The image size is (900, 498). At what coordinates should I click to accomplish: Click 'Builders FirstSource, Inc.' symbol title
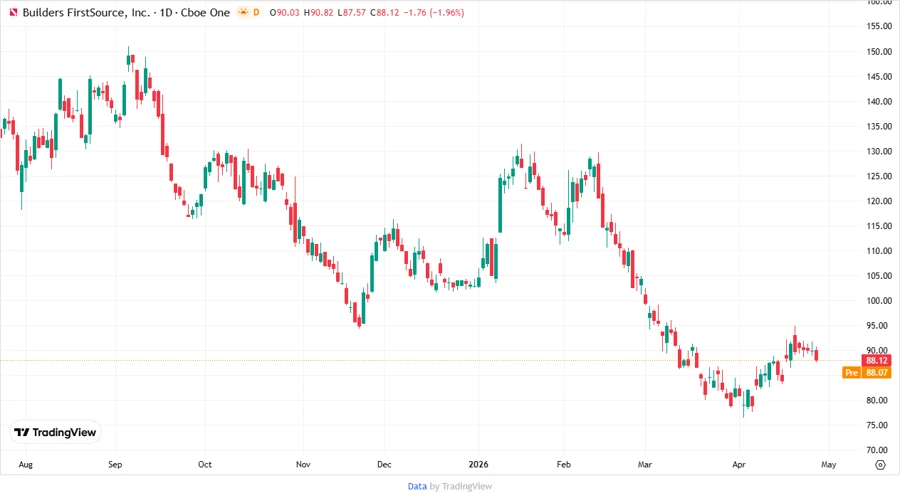[86, 12]
